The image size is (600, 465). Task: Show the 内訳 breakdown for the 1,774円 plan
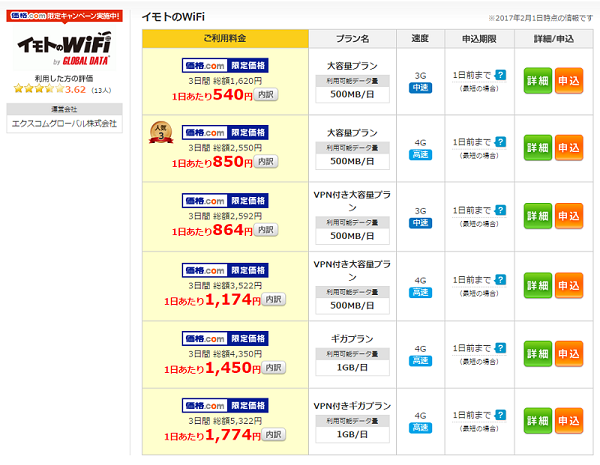[x=274, y=434]
